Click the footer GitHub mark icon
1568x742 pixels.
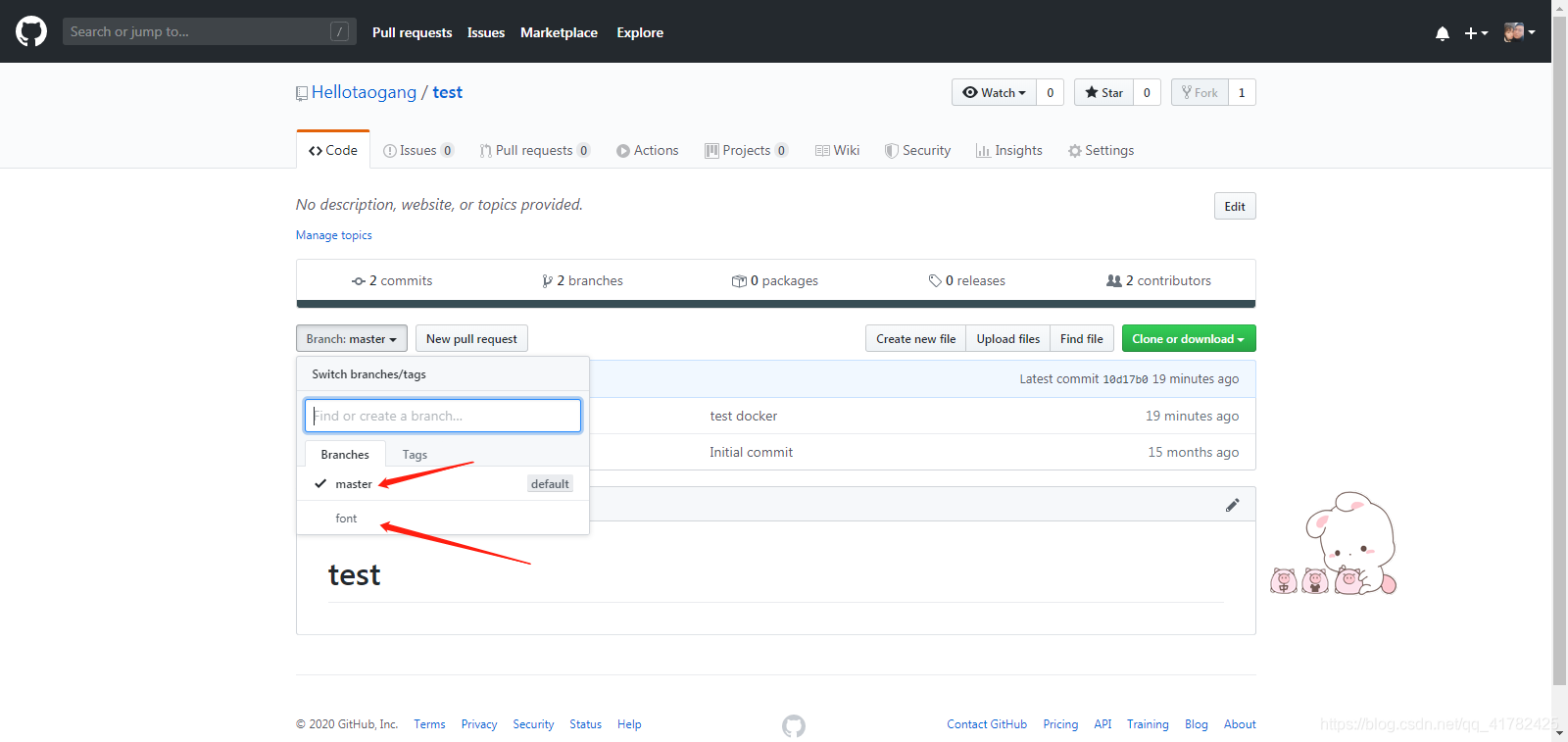tap(794, 726)
